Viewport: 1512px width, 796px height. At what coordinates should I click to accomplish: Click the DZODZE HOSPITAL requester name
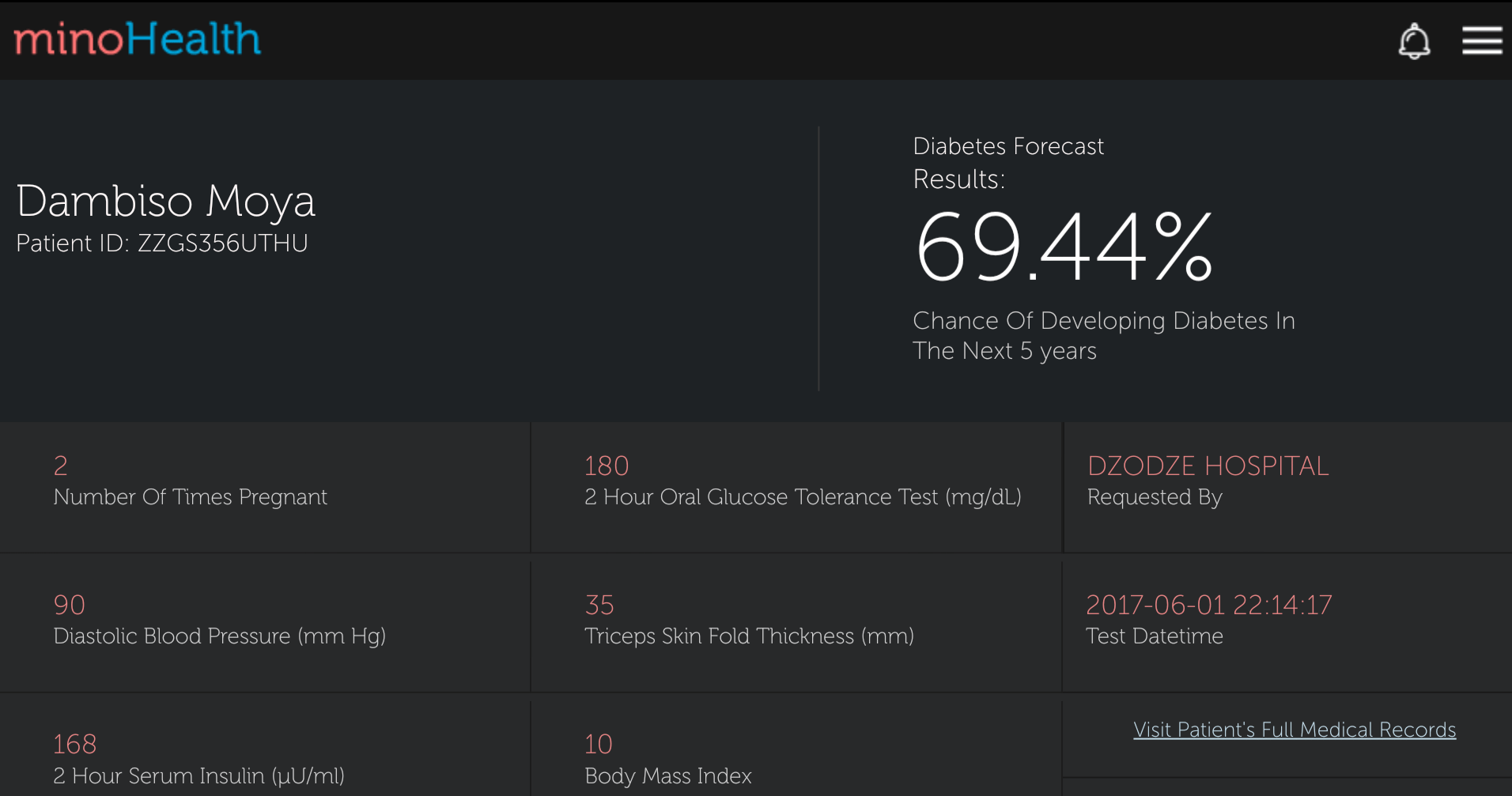[x=1208, y=466]
